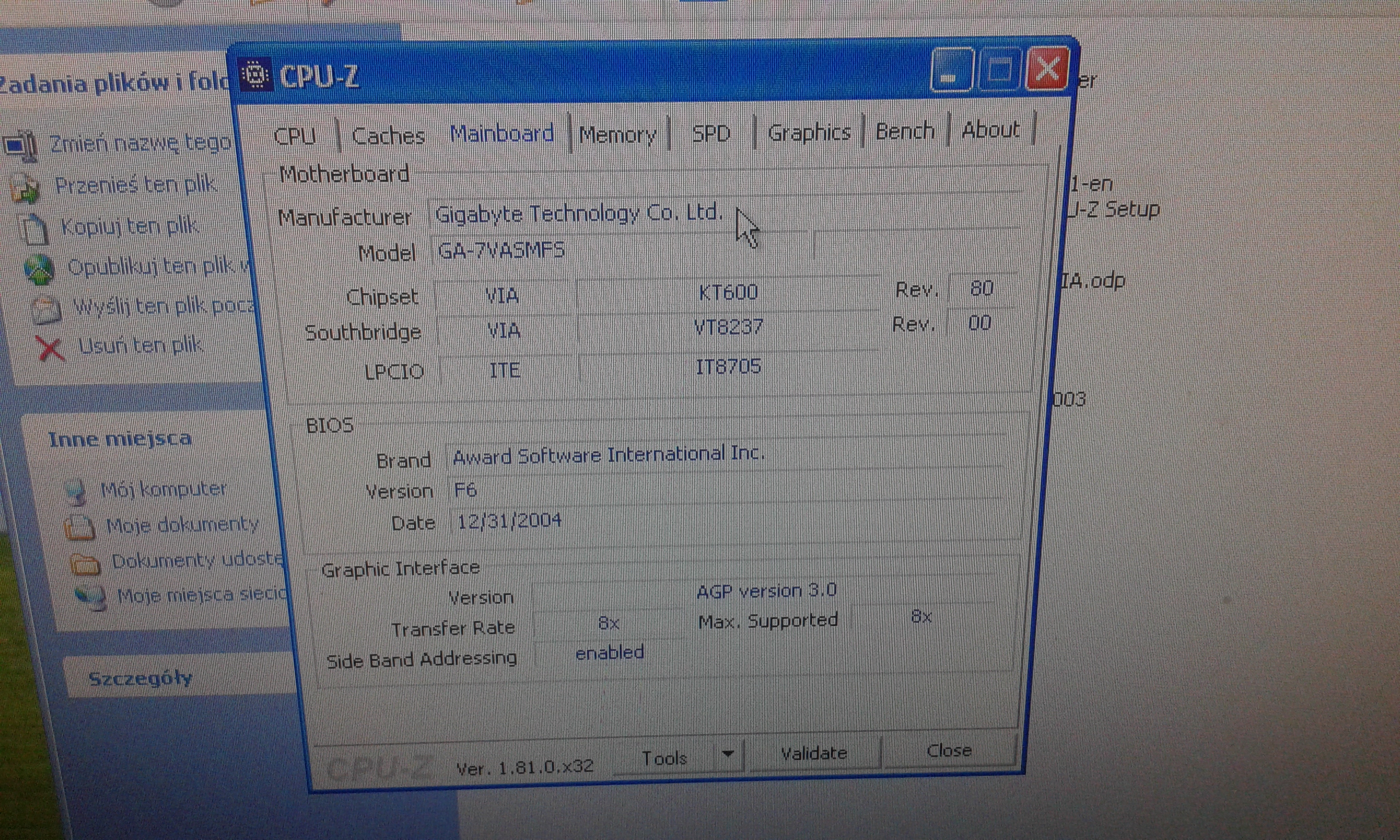Show the About tab
The image size is (1400, 840).
click(x=991, y=130)
